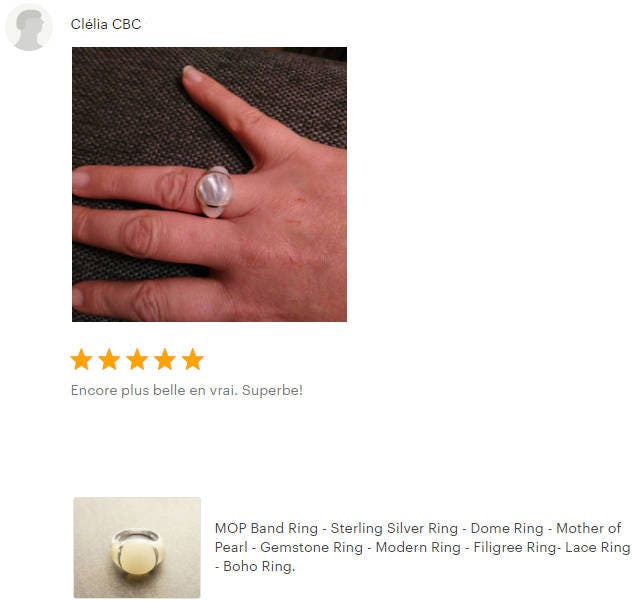634x601 pixels.
Task: Select review text 'Encore plus belle en vrai'
Action: click(x=154, y=390)
